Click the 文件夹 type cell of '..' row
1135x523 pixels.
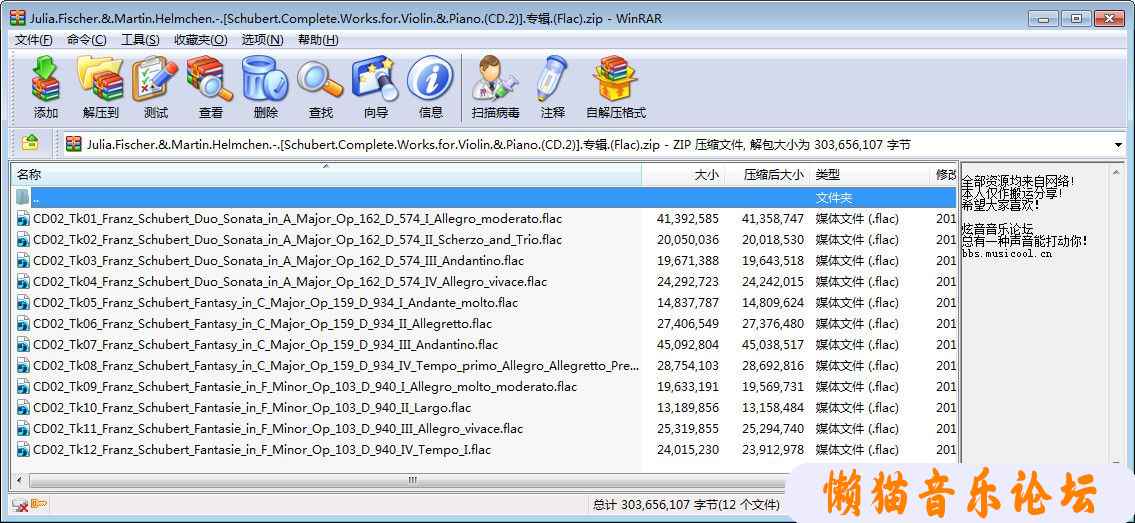click(x=834, y=197)
